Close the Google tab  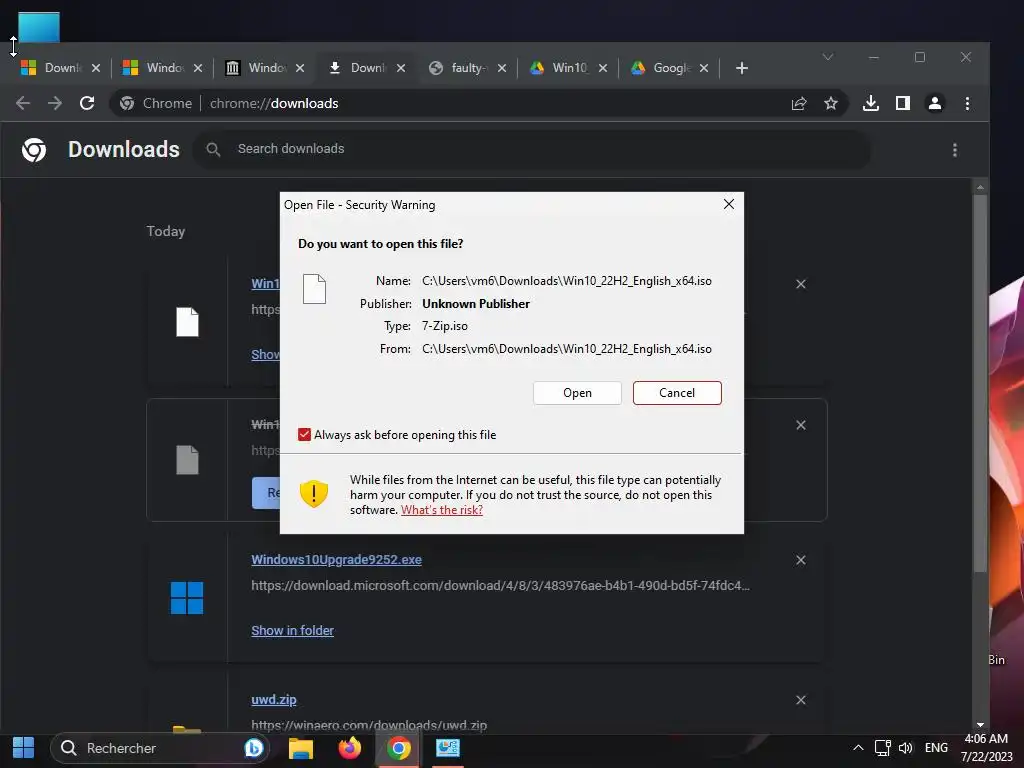point(704,68)
